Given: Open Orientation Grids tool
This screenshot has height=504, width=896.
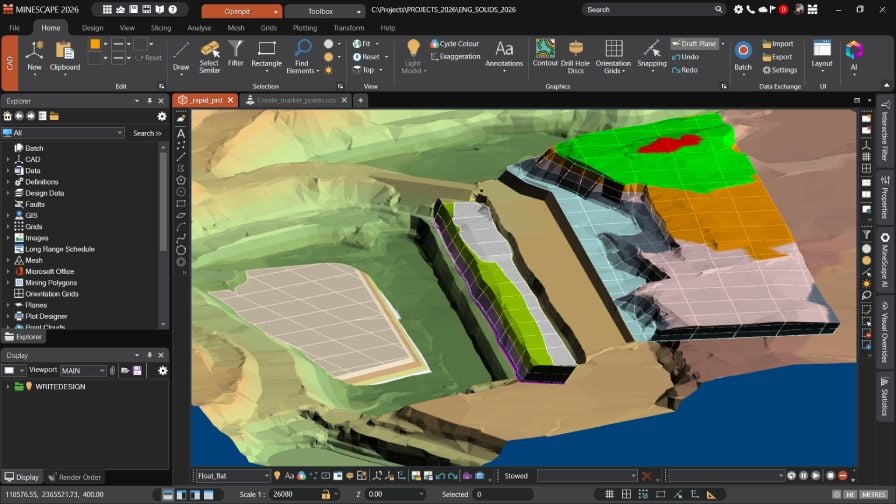Looking at the screenshot, I should click(613, 57).
